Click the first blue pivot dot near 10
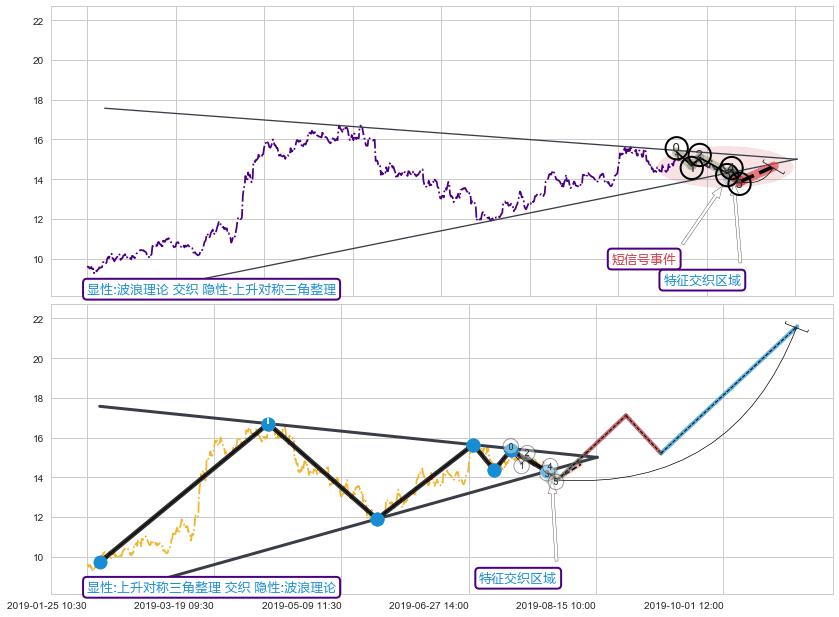839x617 pixels. pyautogui.click(x=100, y=562)
